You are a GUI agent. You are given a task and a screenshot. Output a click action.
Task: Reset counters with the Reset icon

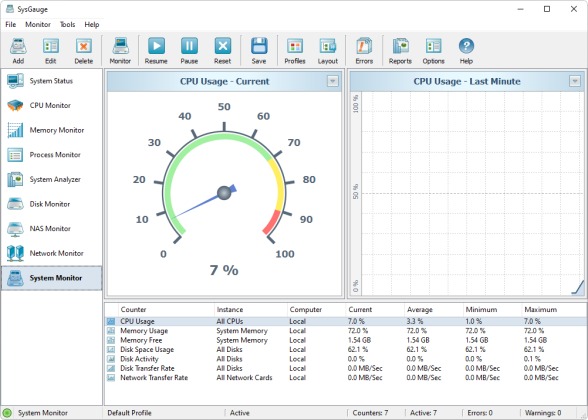click(x=222, y=46)
